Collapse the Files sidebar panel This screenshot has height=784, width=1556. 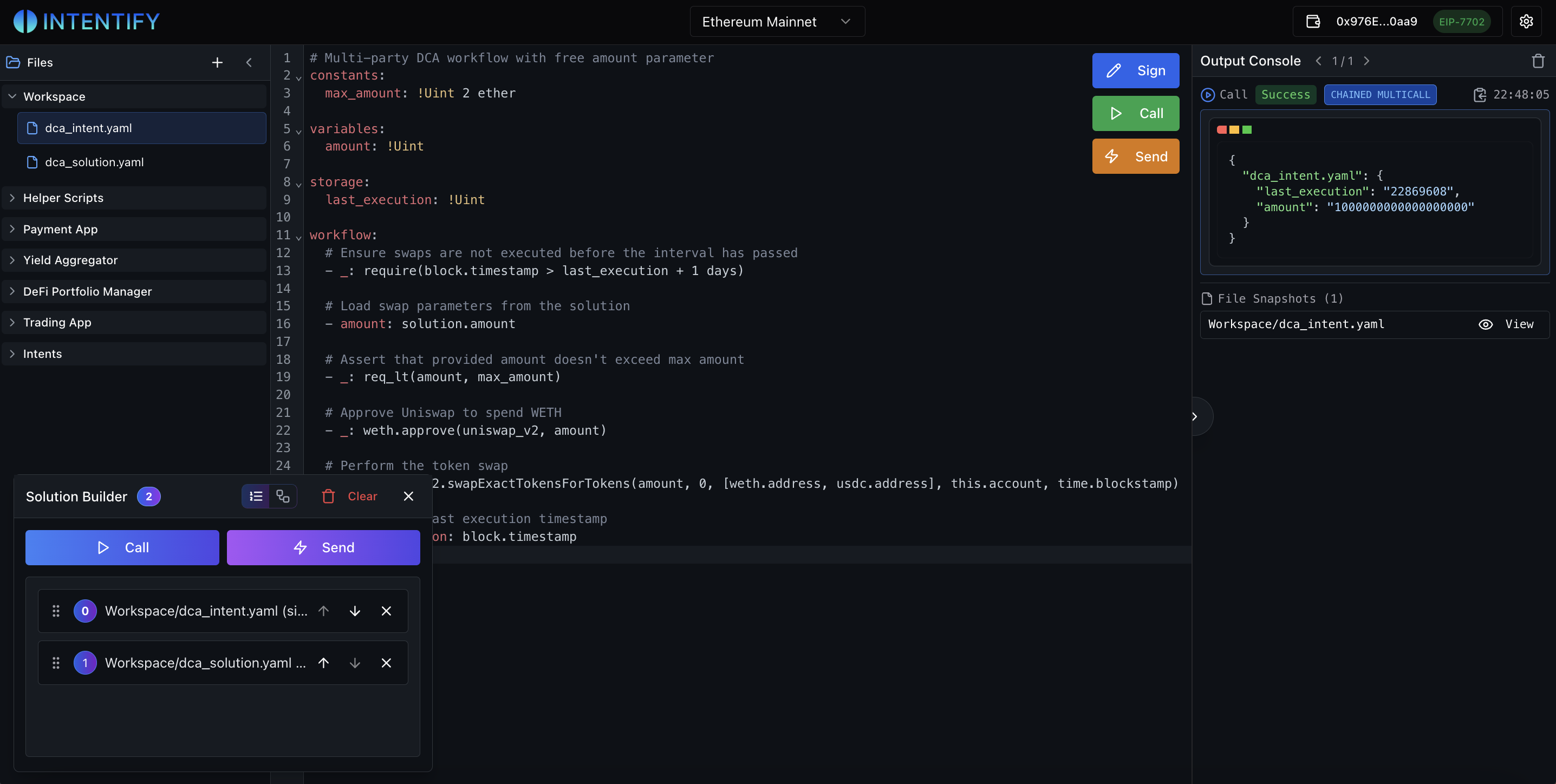pyautogui.click(x=249, y=62)
